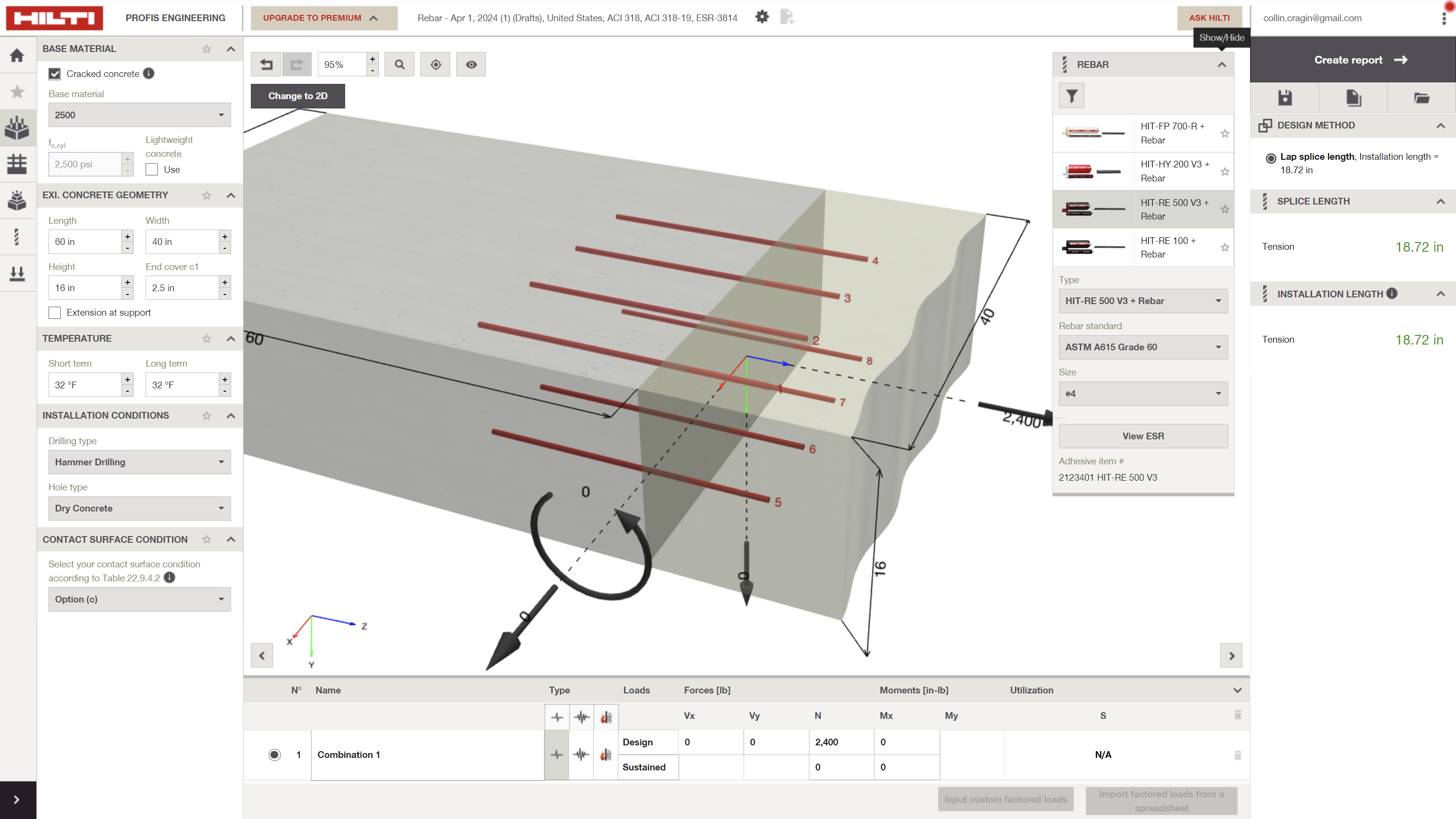This screenshot has width=1456, height=819.
Task: Go to the home icon in sidebar
Action: click(x=17, y=55)
